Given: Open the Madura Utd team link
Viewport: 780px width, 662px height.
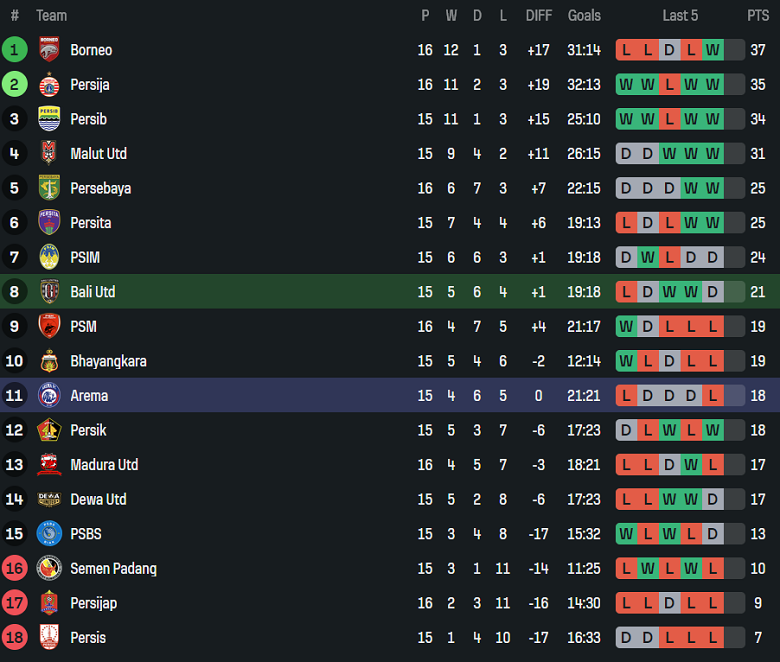Looking at the screenshot, I should (104, 465).
